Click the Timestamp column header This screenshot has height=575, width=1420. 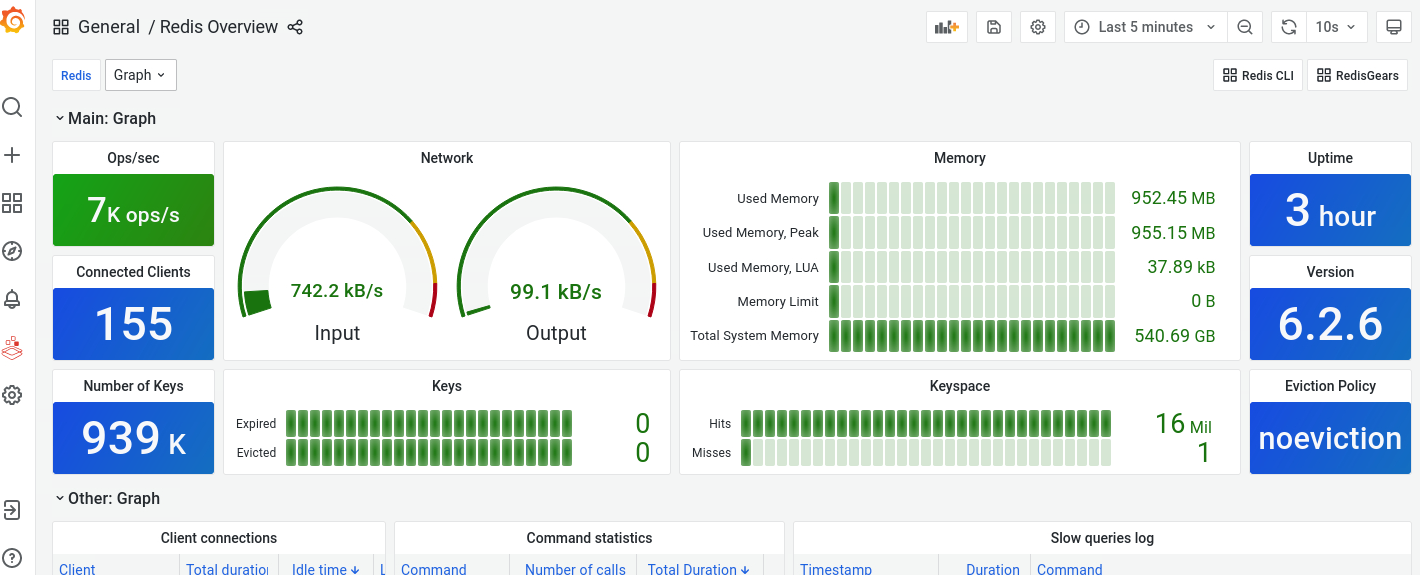[836, 569]
